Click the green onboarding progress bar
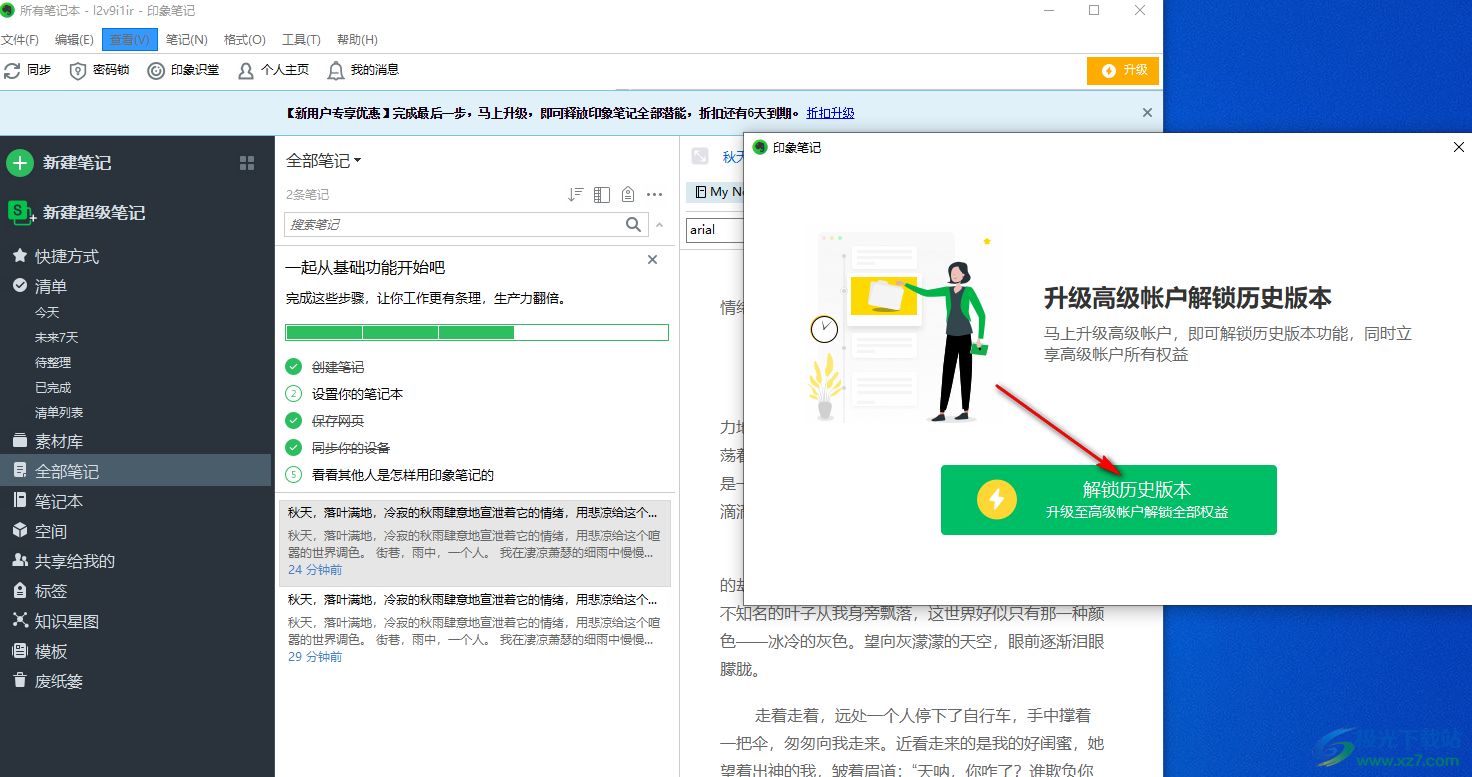Image resolution: width=1472 pixels, height=777 pixels. click(477, 332)
